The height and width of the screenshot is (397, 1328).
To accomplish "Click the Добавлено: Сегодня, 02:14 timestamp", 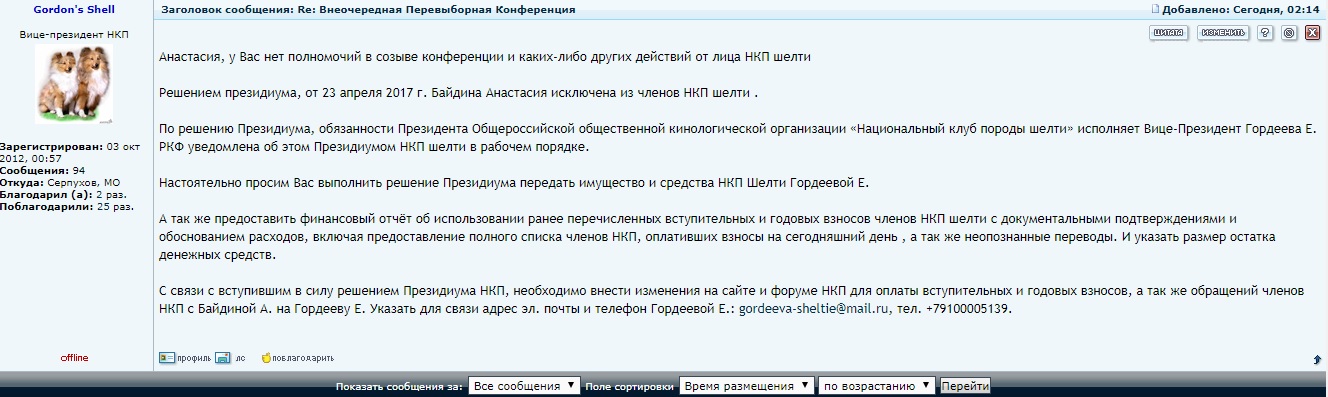I will 1241,9.
